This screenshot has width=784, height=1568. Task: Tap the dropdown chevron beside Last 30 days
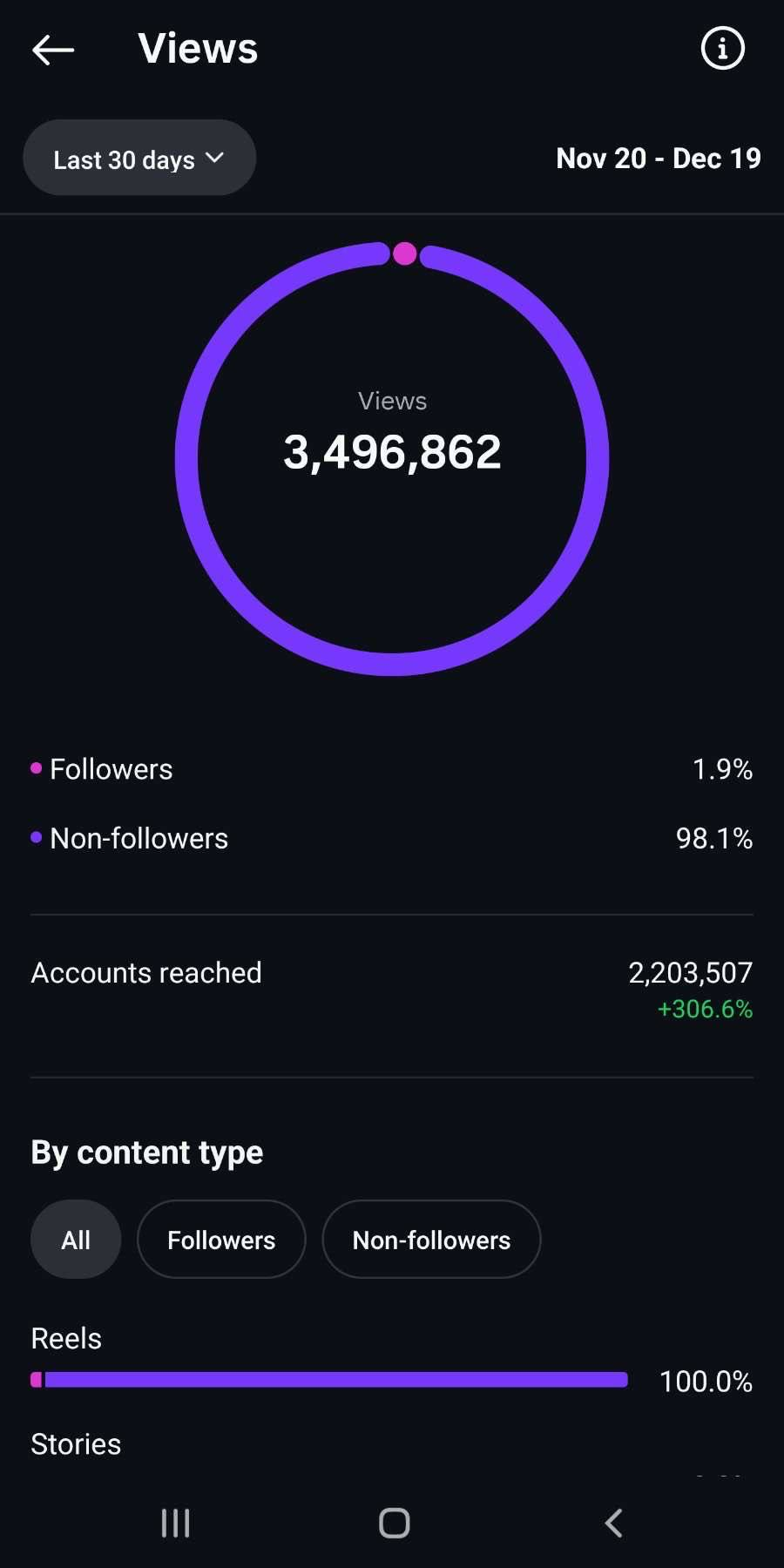coord(214,158)
